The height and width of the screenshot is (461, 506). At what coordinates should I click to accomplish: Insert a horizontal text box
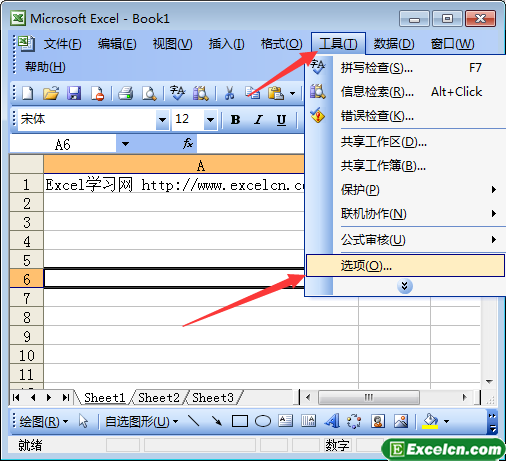[286, 421]
